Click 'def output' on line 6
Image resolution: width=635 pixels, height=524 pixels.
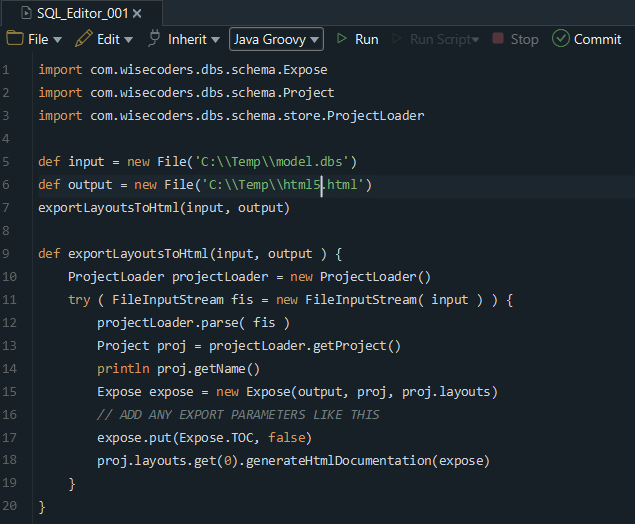[75, 185]
